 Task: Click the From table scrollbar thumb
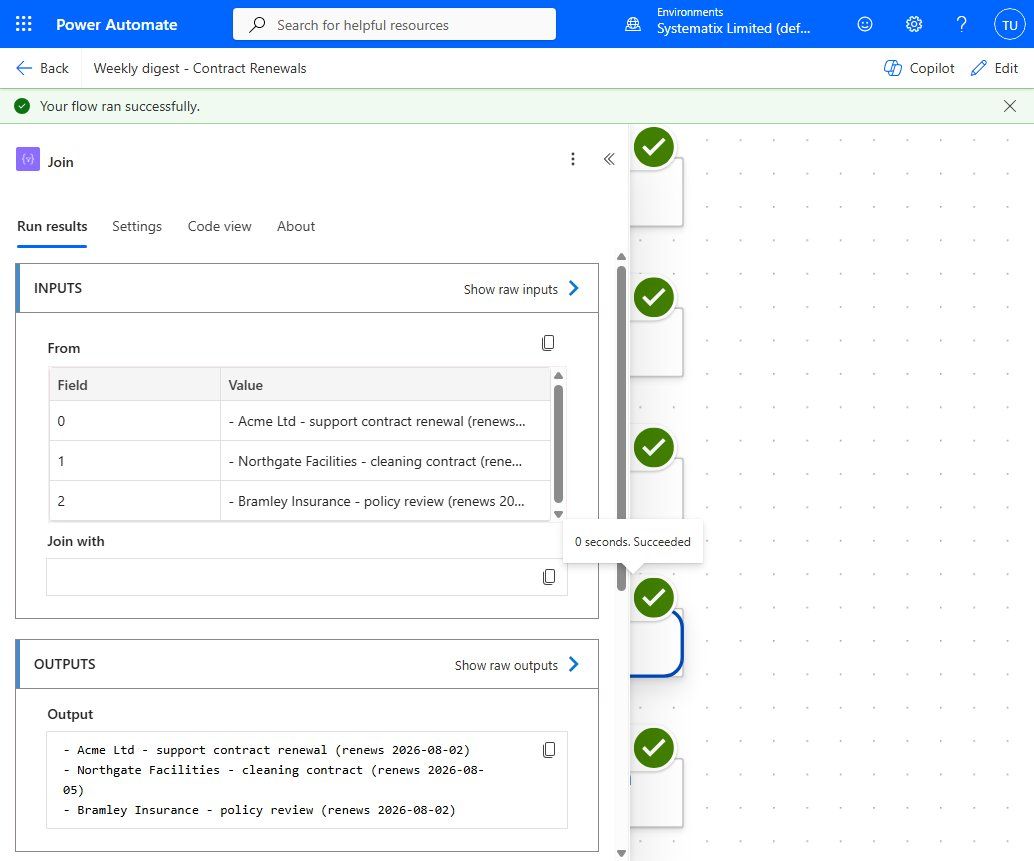click(559, 444)
